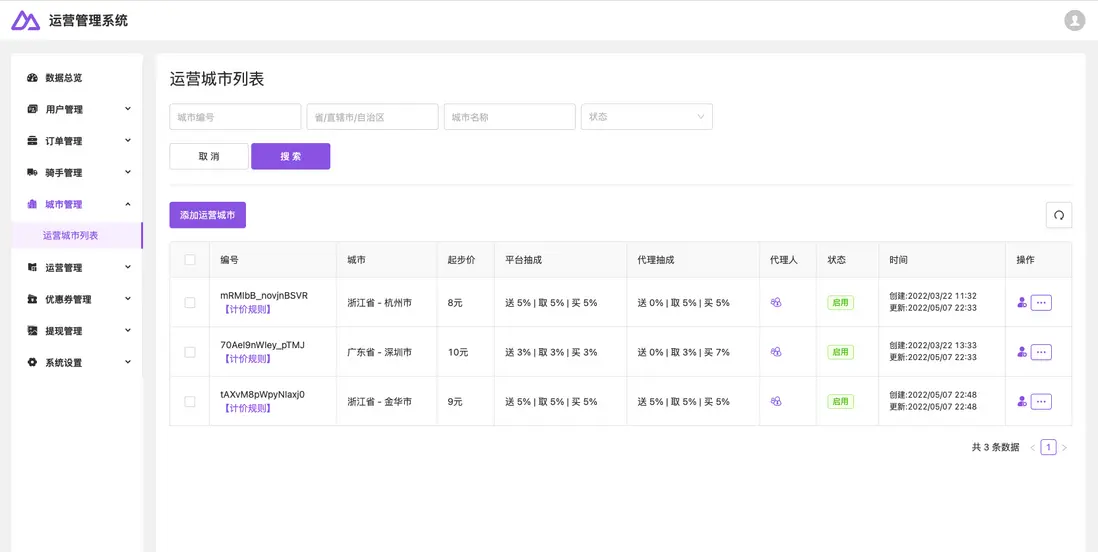Screen dimensions: 1098x552
Task: Open 数据总览 in sidebar
Action: [x=63, y=78]
